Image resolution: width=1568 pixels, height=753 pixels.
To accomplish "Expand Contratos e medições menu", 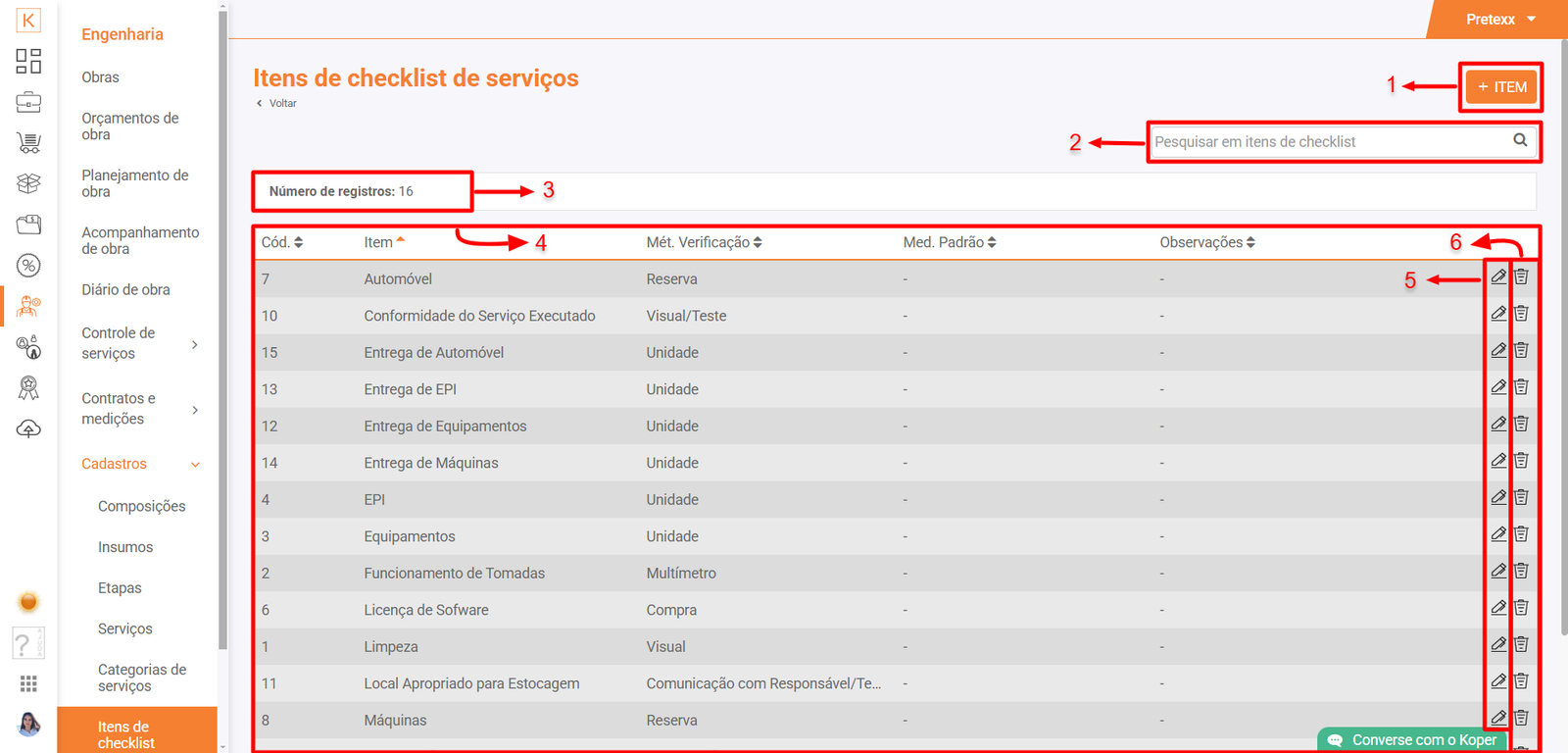I will pos(195,410).
